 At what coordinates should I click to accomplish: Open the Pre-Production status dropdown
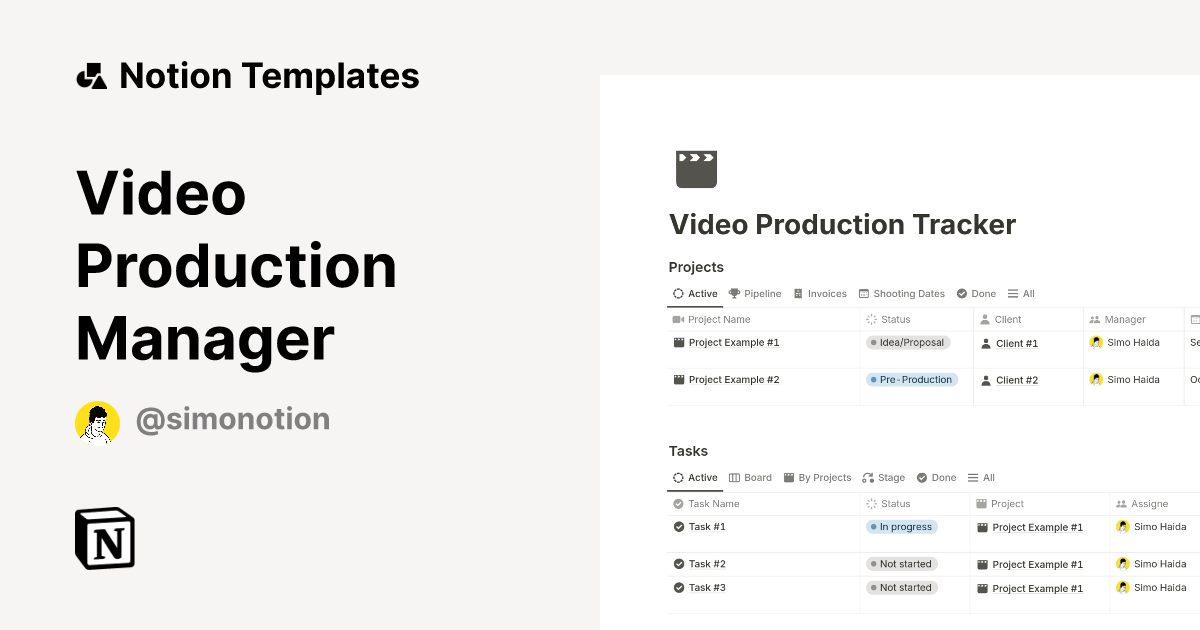point(910,379)
